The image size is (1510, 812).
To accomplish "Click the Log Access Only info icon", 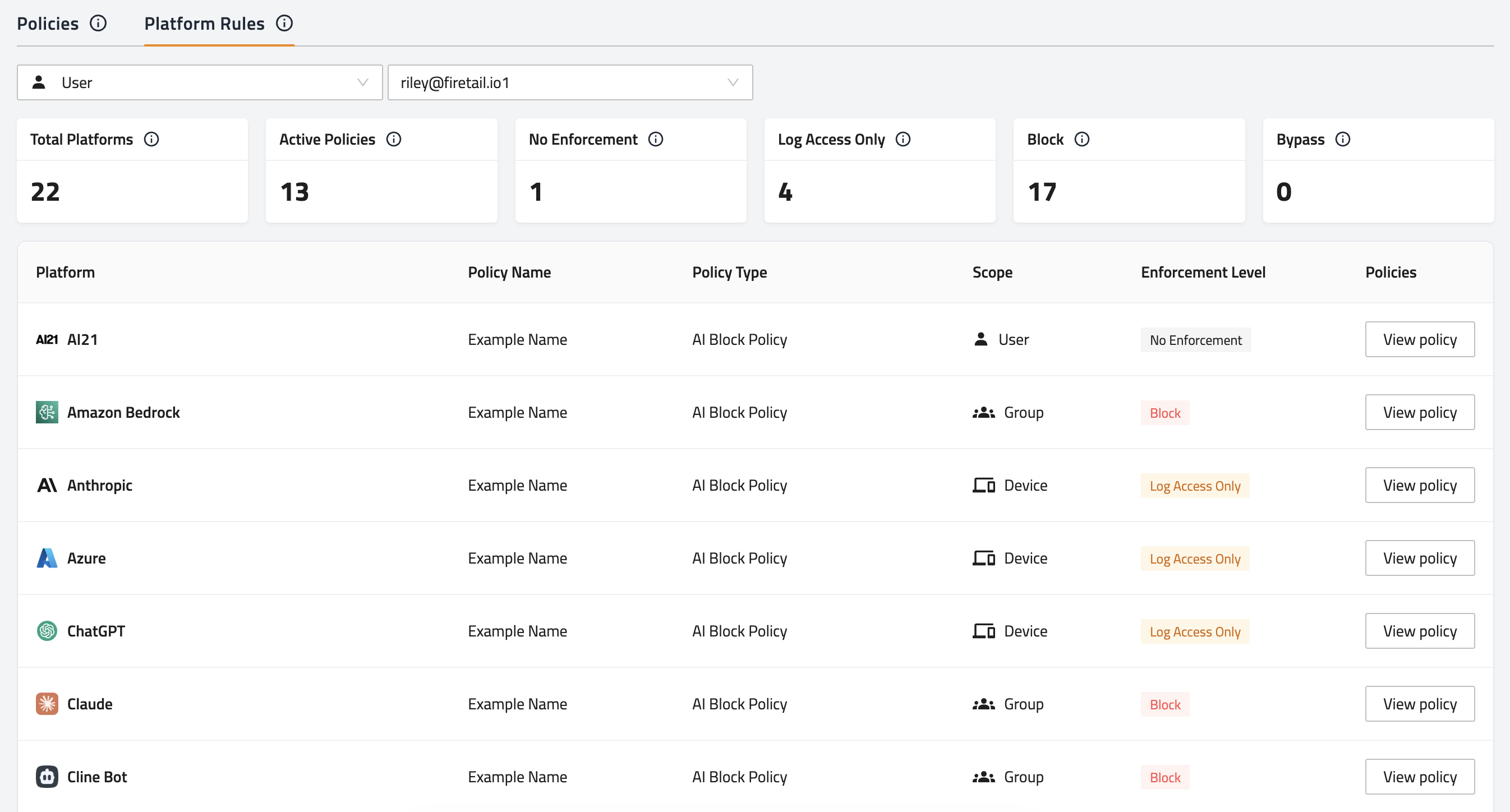I will click(903, 140).
